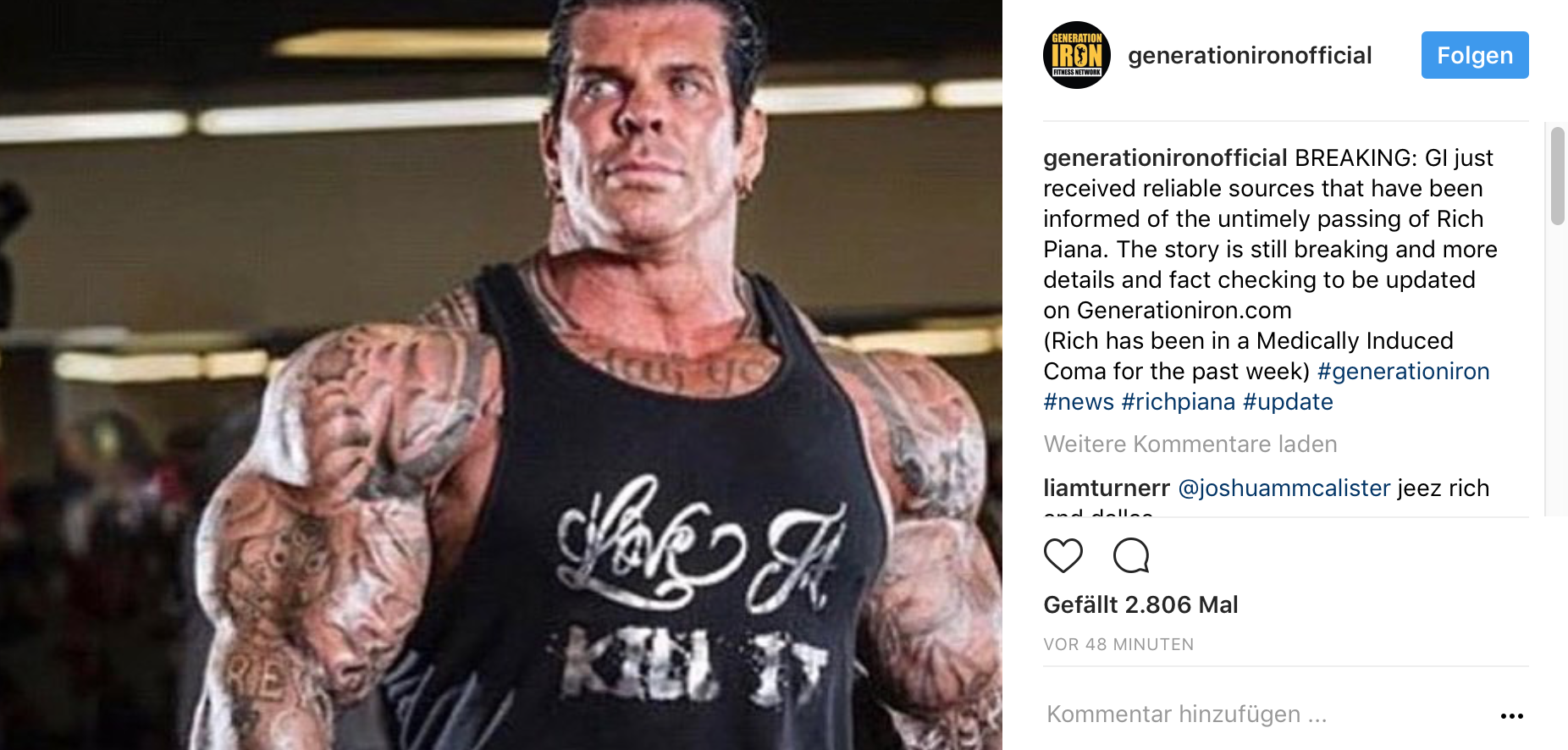The width and height of the screenshot is (1568, 750).
Task: Click the post photo of bodybuilder
Action: pyautogui.click(x=501, y=375)
